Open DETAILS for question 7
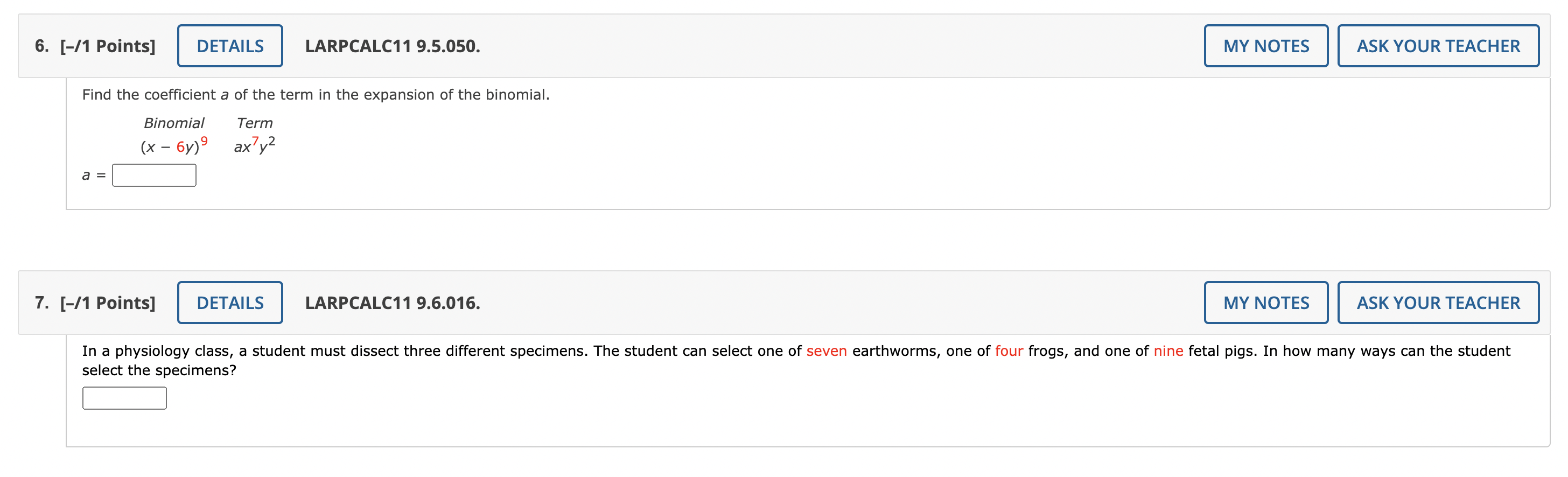Image resolution: width=1568 pixels, height=477 pixels. pyautogui.click(x=229, y=303)
